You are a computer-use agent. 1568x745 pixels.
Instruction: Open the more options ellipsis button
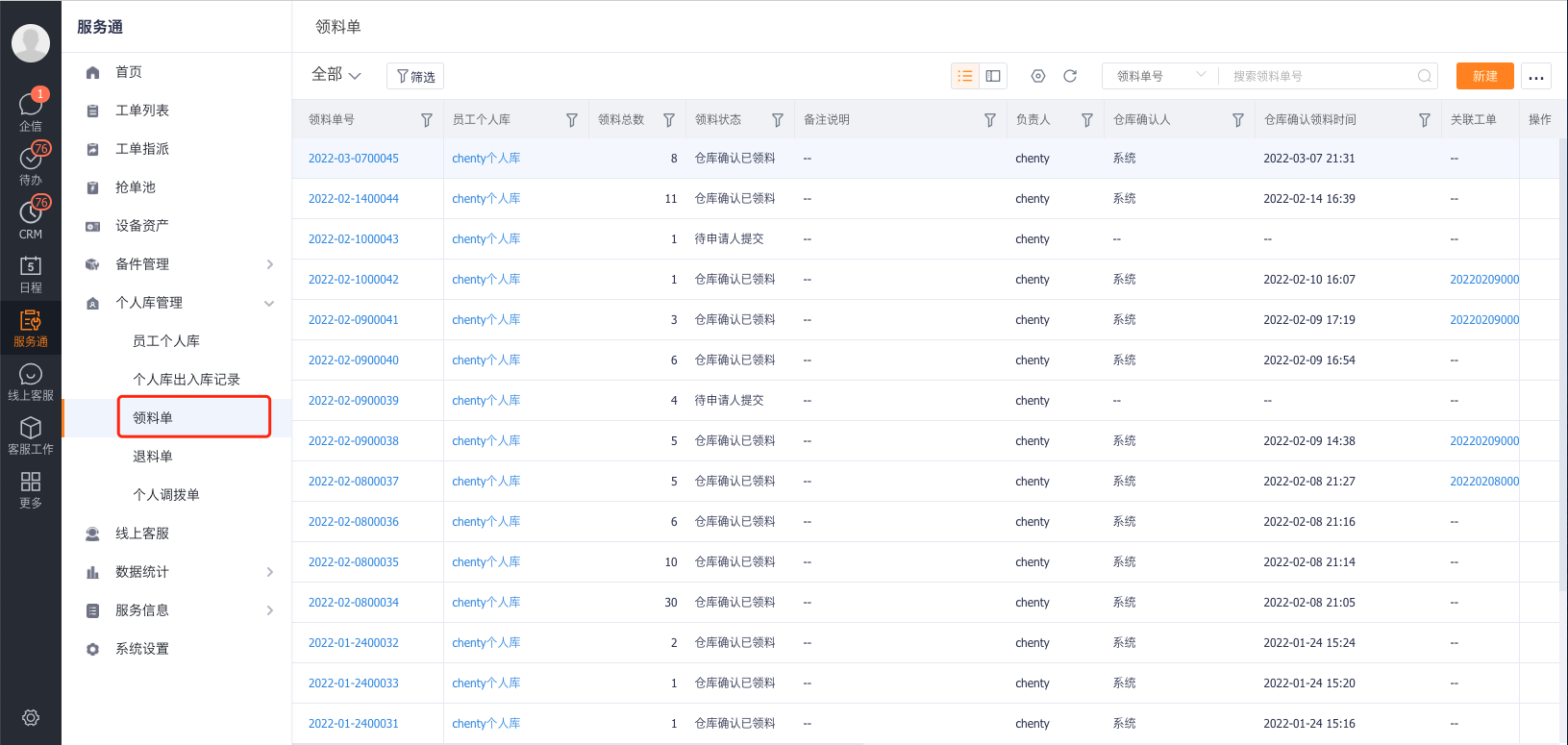[x=1536, y=76]
